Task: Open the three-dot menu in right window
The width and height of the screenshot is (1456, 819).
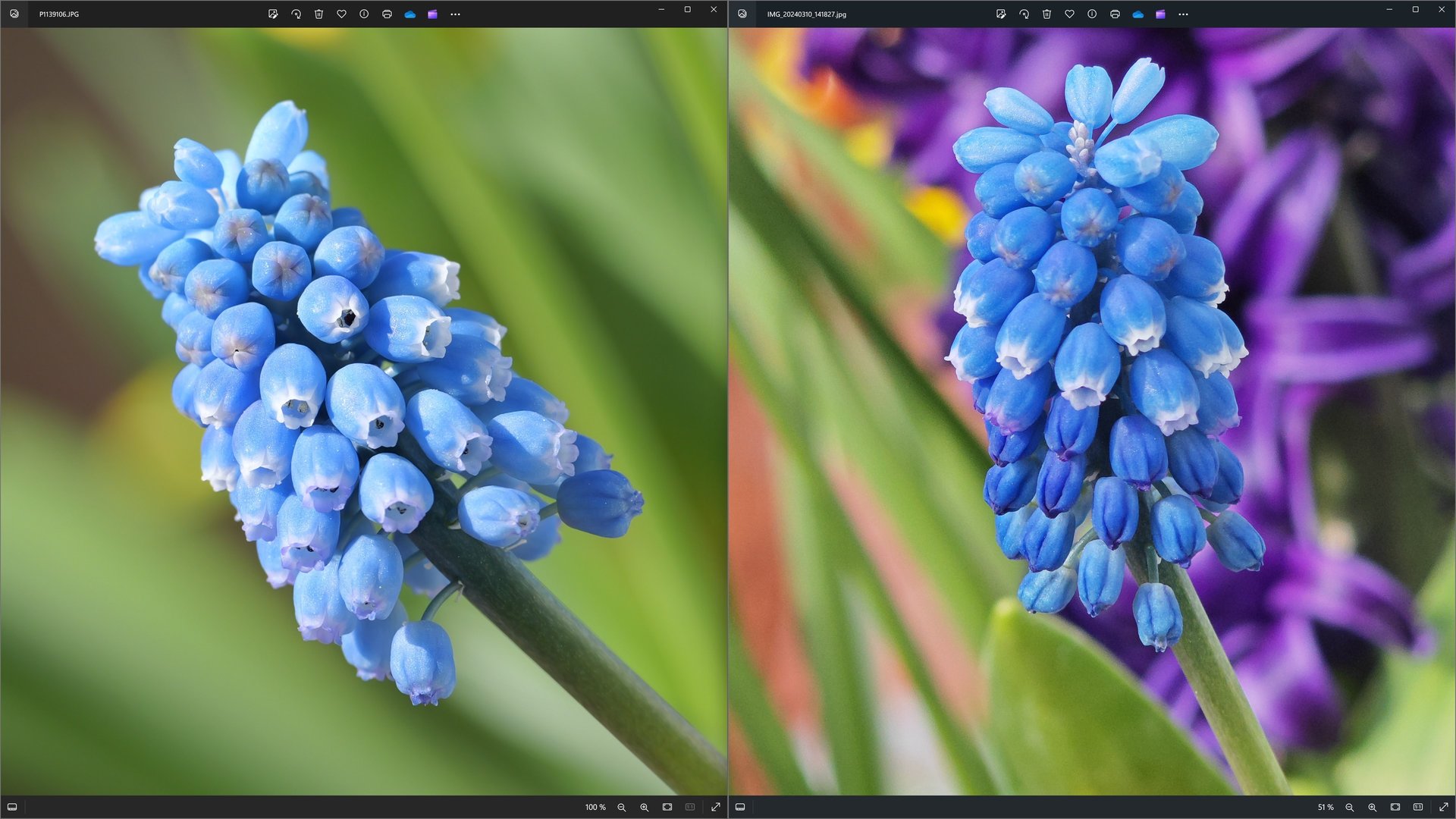Action: [1183, 14]
